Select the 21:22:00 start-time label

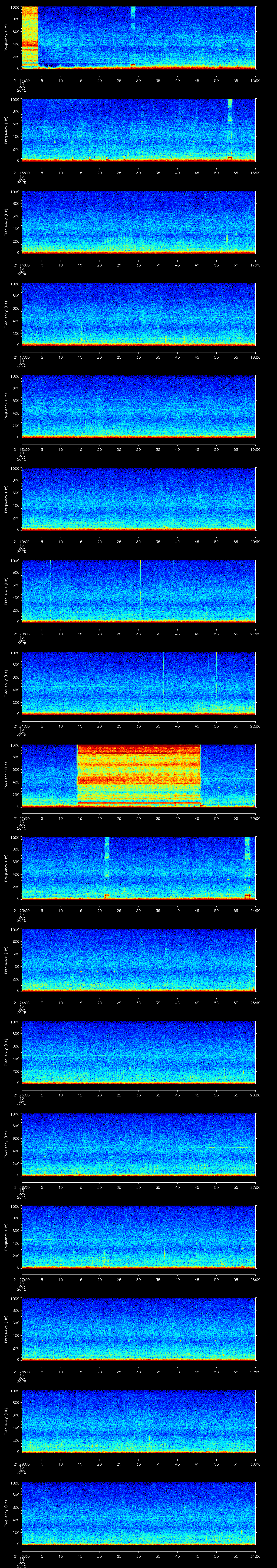tap(21, 818)
